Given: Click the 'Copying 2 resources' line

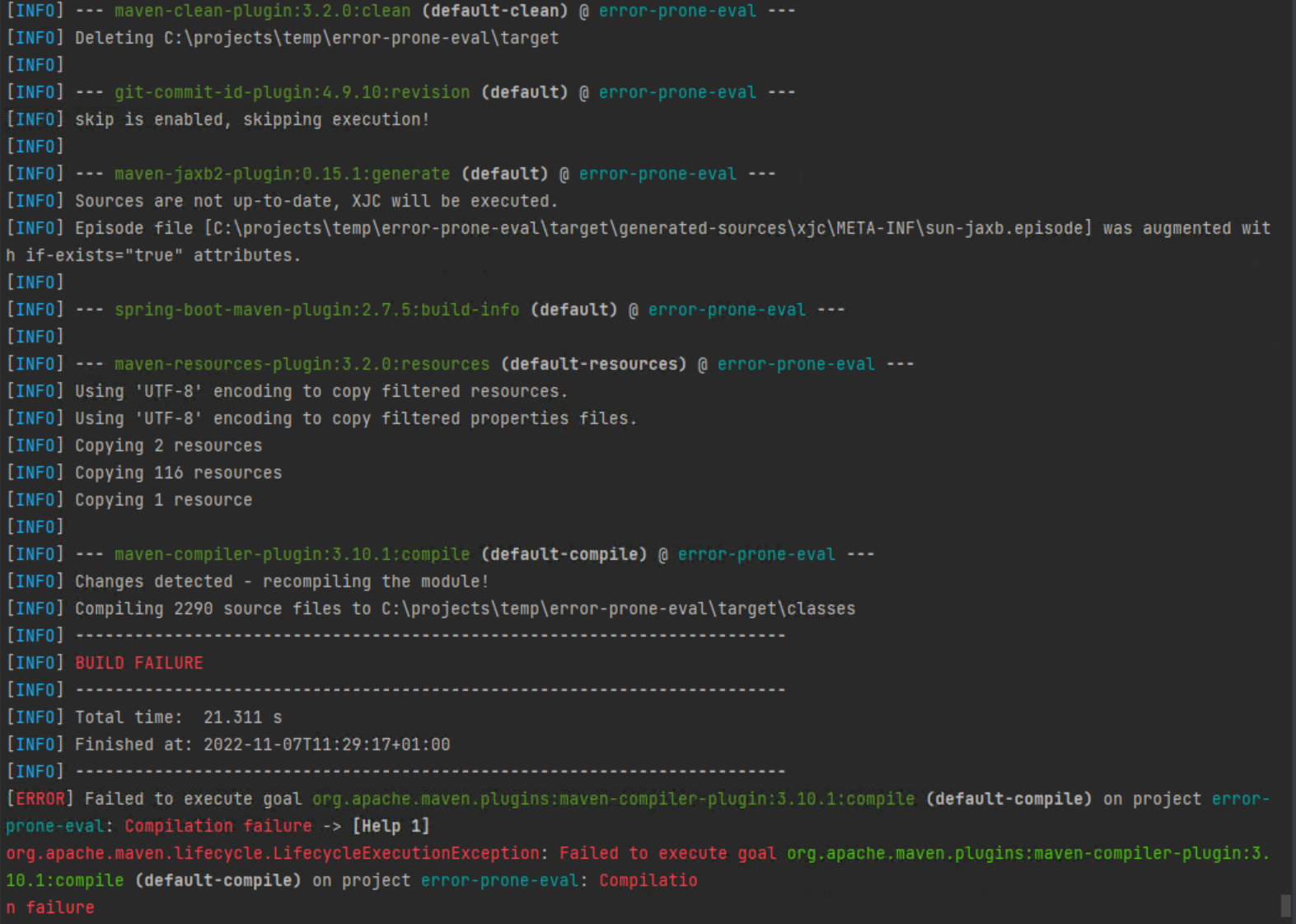Looking at the screenshot, I should (168, 446).
